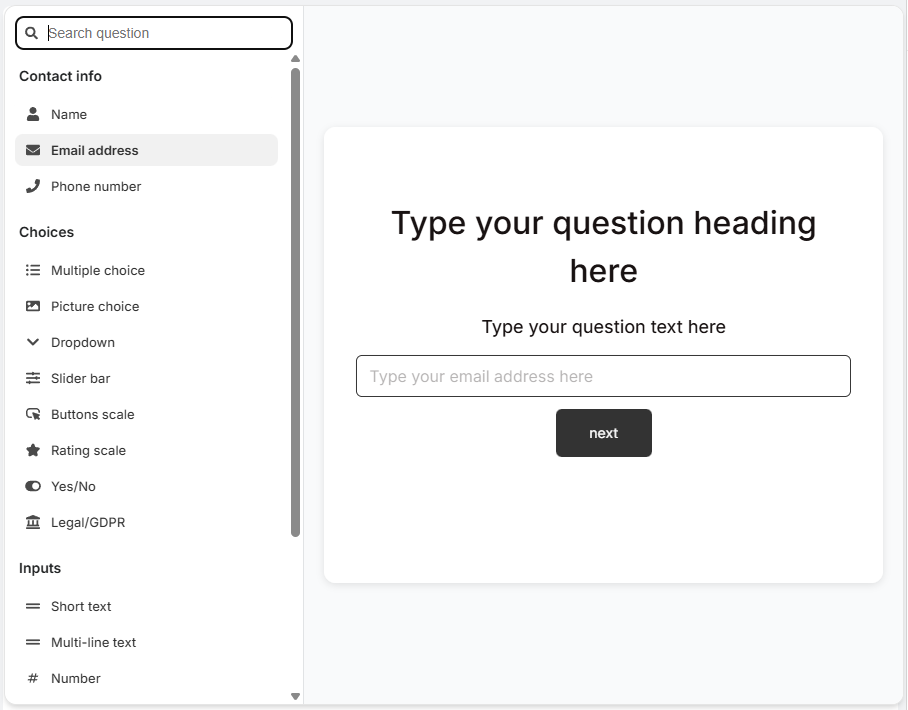This screenshot has height=710, width=908.
Task: Add a Short text input question
Action: pos(81,606)
